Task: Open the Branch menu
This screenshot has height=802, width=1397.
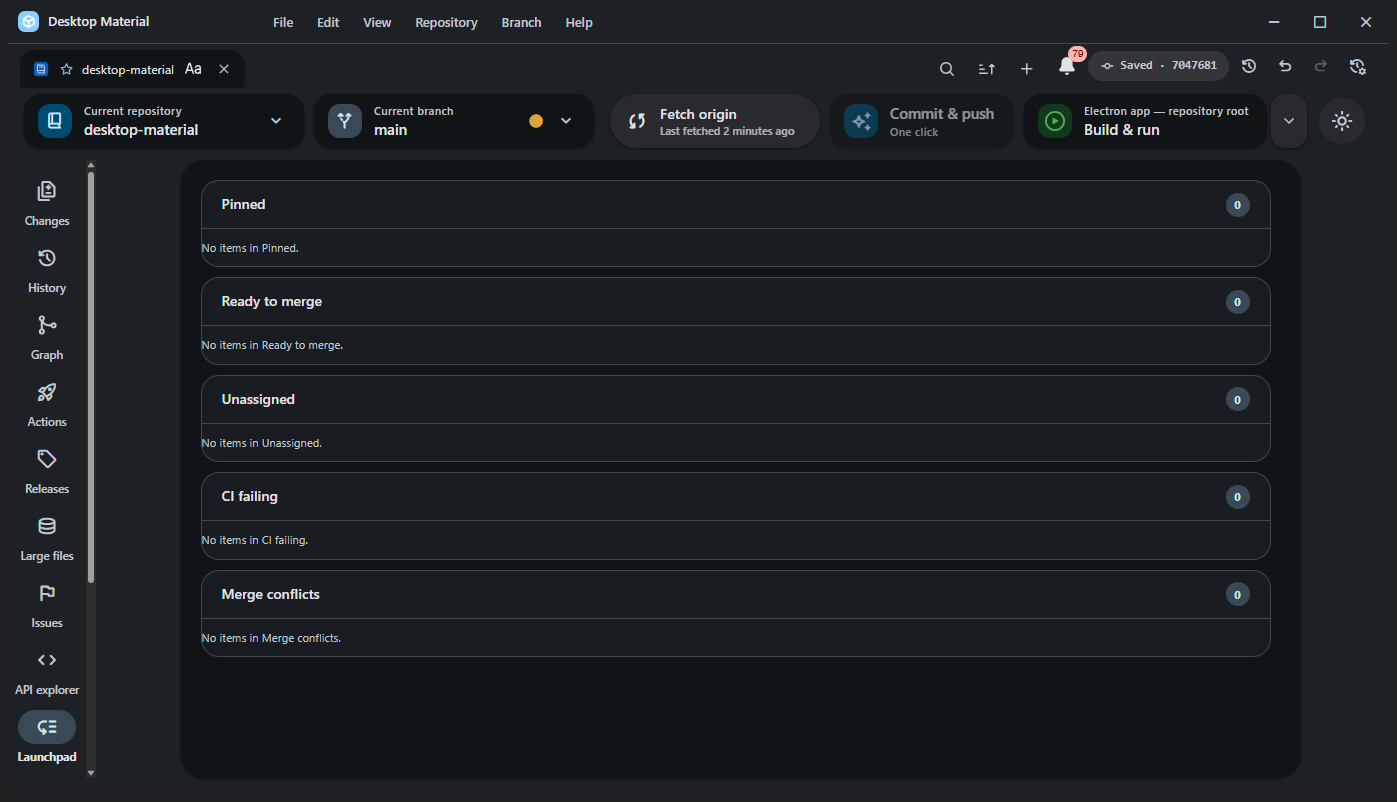Action: tap(521, 22)
